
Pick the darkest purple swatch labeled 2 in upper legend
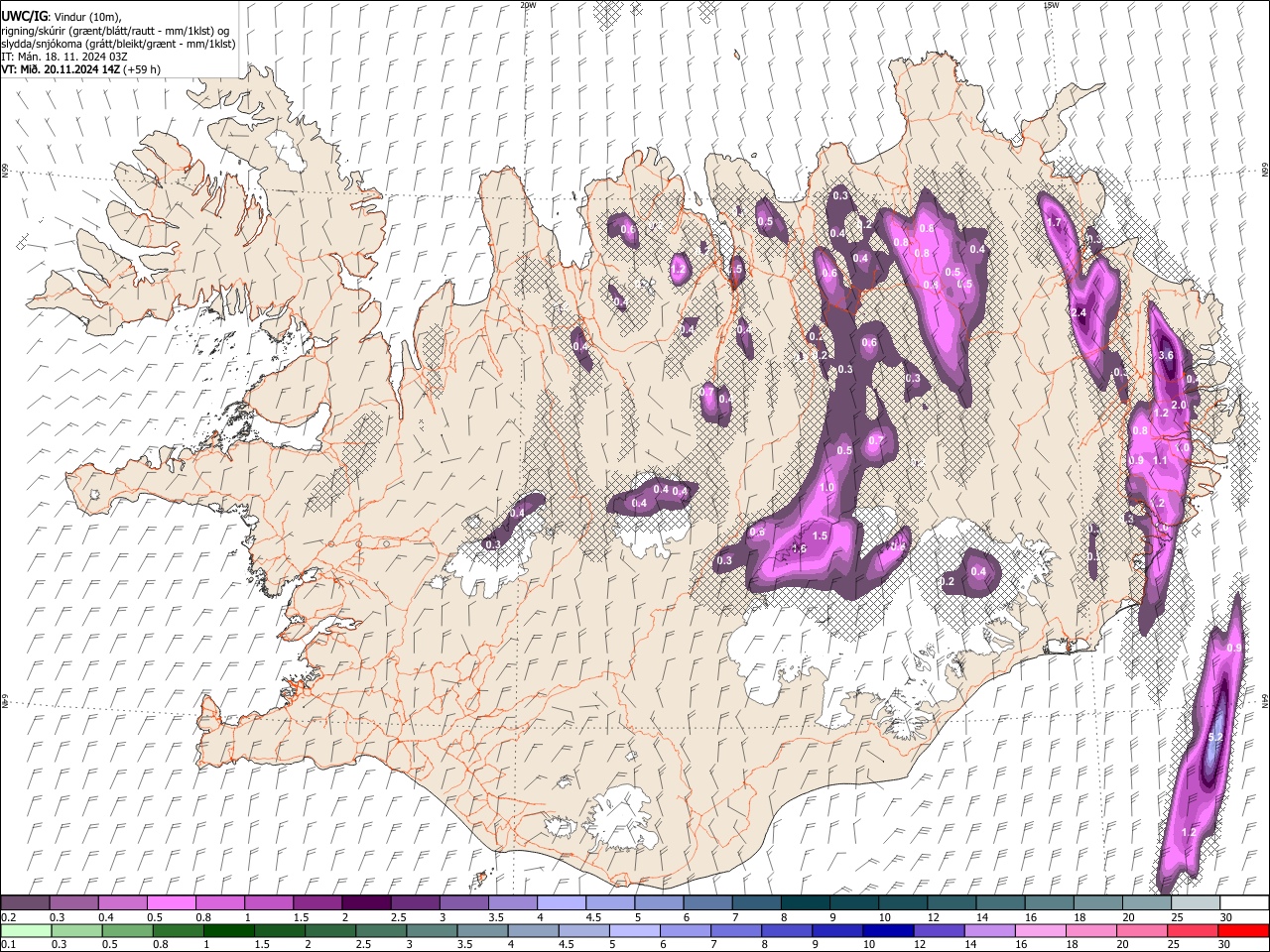[x=366, y=903]
